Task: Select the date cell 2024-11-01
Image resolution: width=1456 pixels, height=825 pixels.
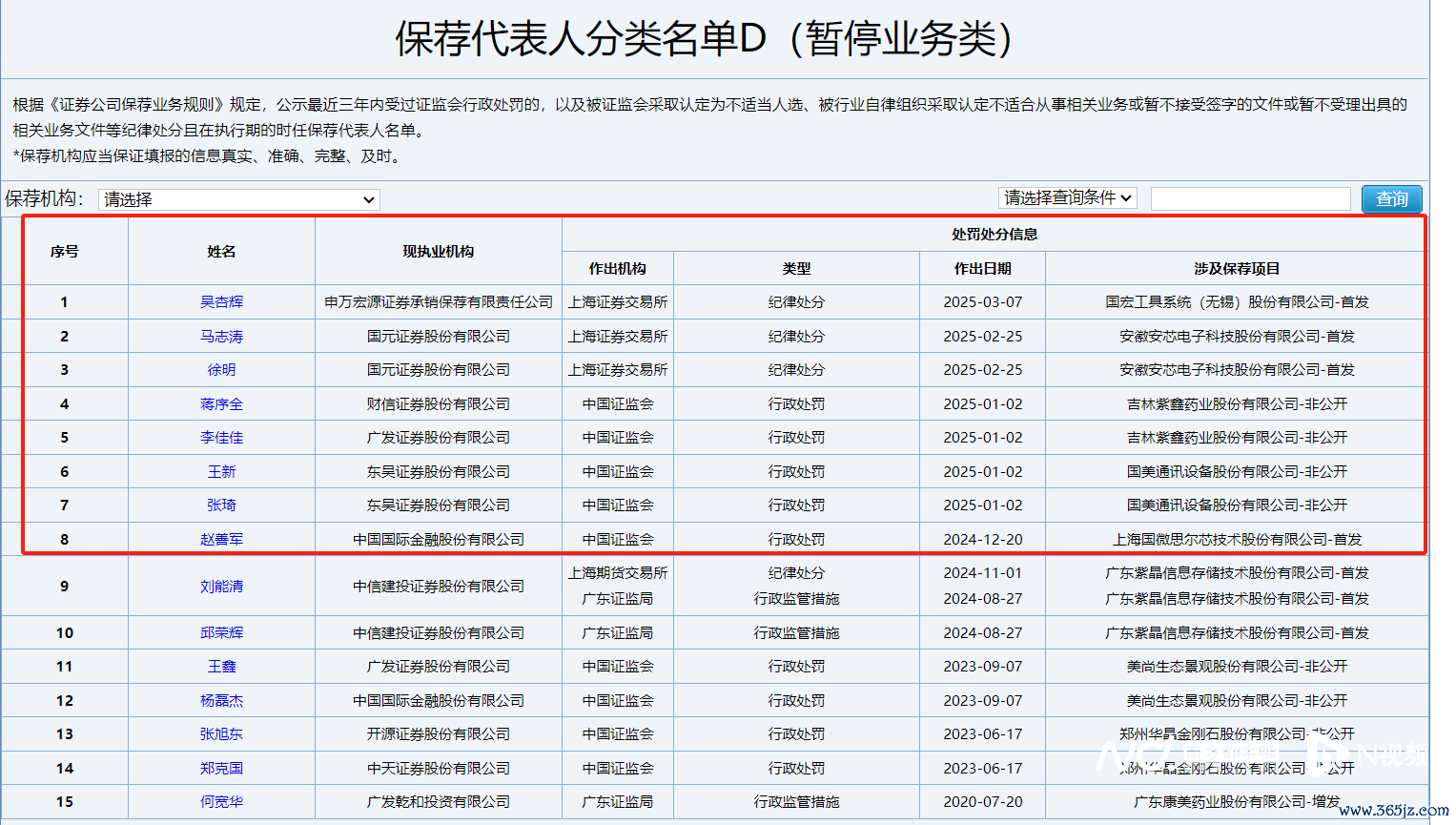Action: 983,572
